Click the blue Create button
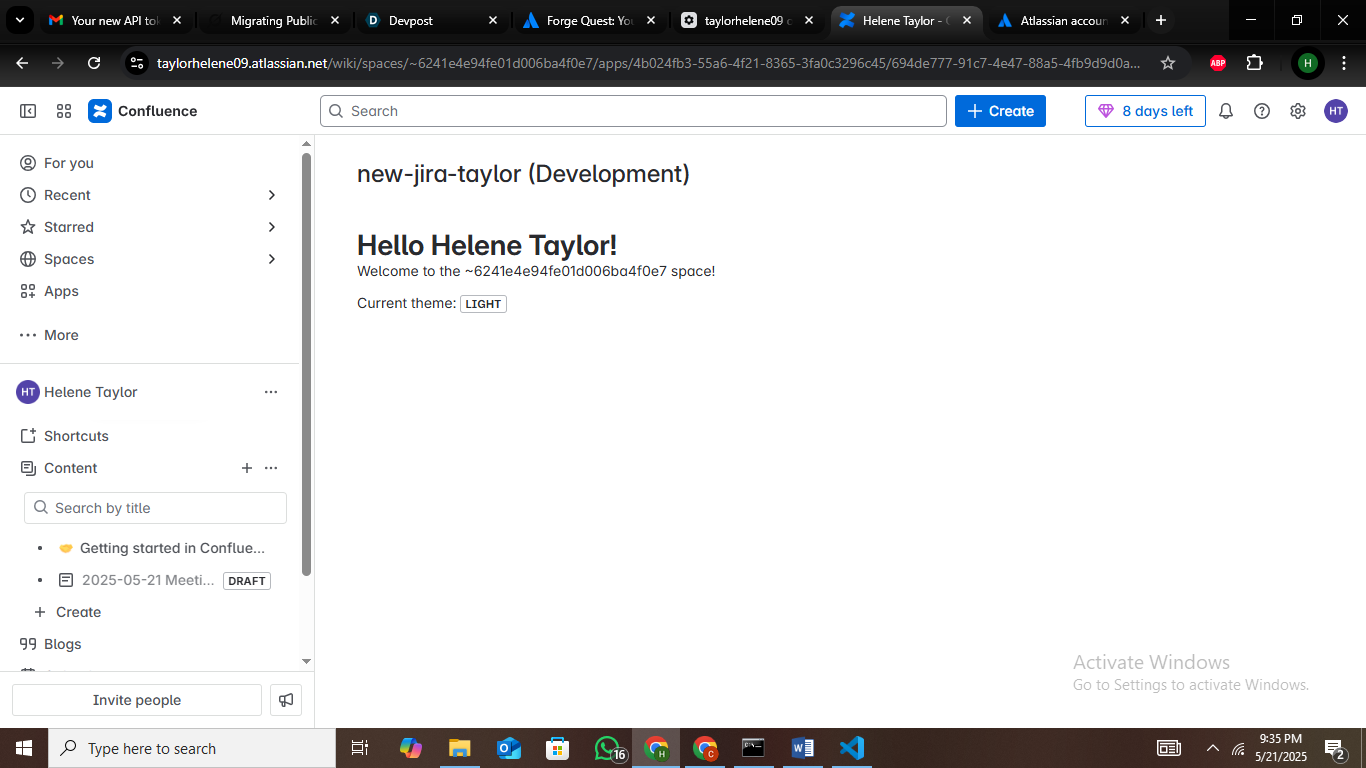The image size is (1366, 768). [x=1000, y=111]
